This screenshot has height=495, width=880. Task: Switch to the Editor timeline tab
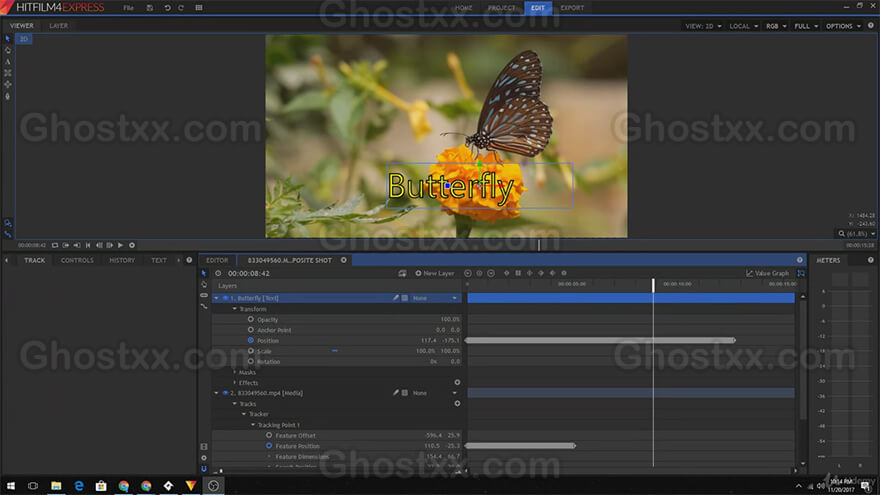coord(217,260)
